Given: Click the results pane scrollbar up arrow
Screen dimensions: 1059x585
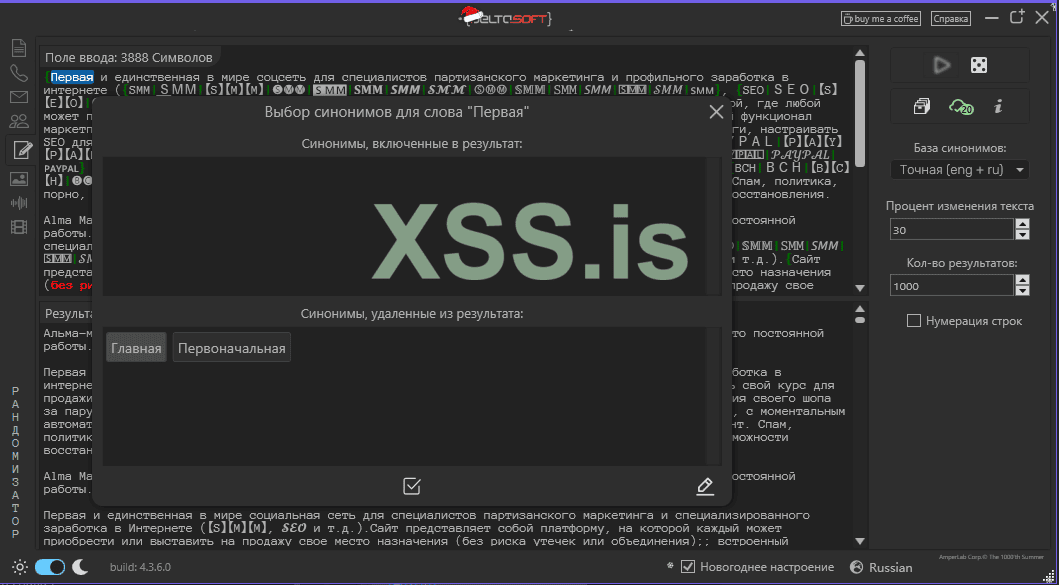Looking at the screenshot, I should pos(860,309).
